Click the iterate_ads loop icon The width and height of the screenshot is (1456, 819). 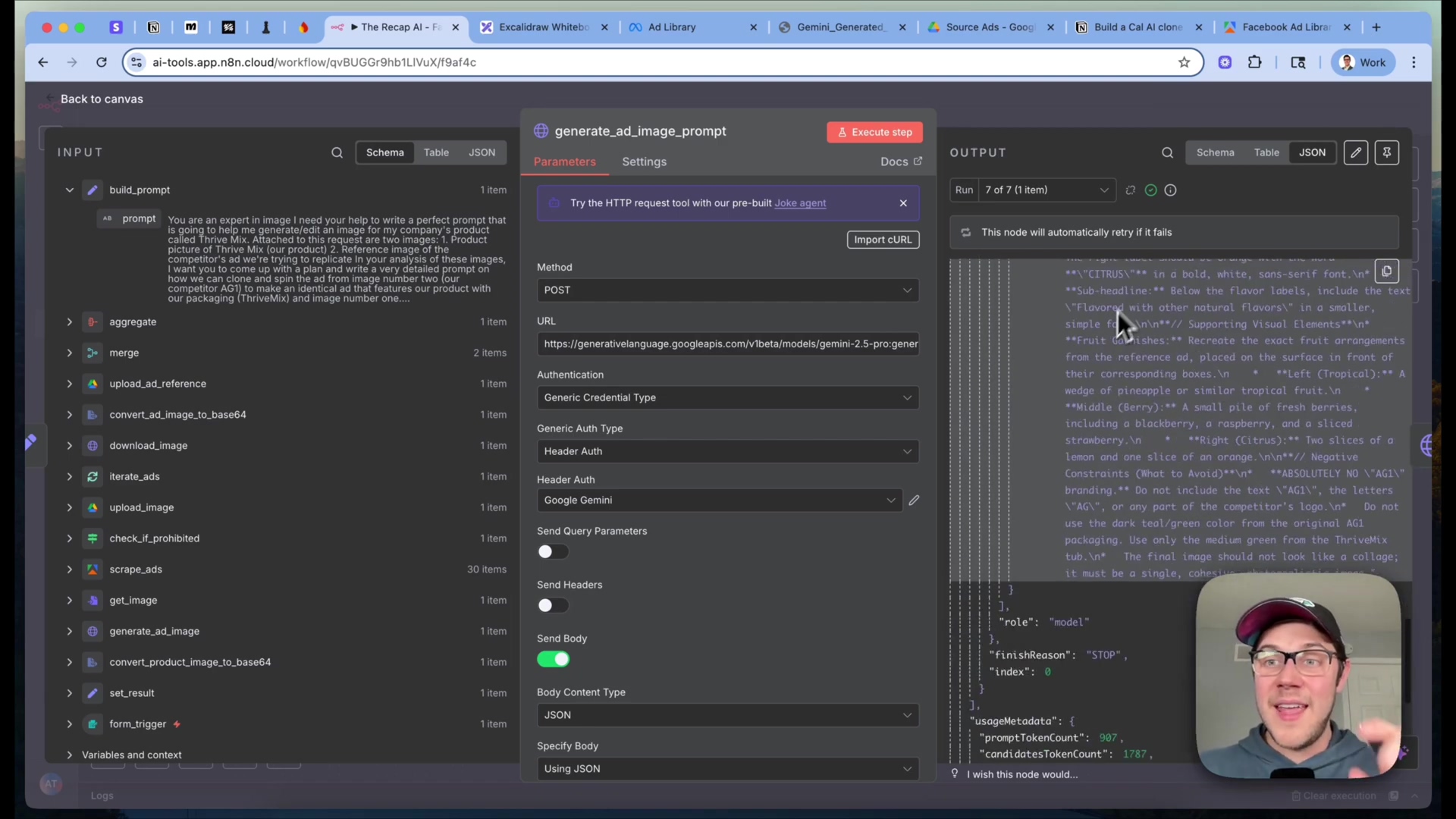(x=93, y=477)
